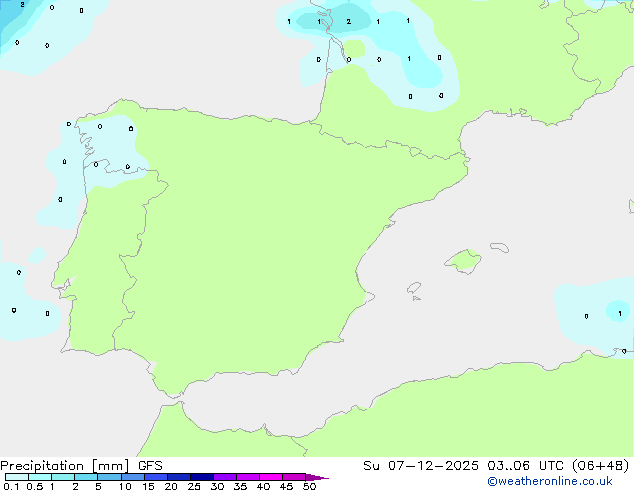Screen dimensions: 634x490
Task: Click the 15 mm legend color swatch
Action: [155, 477]
